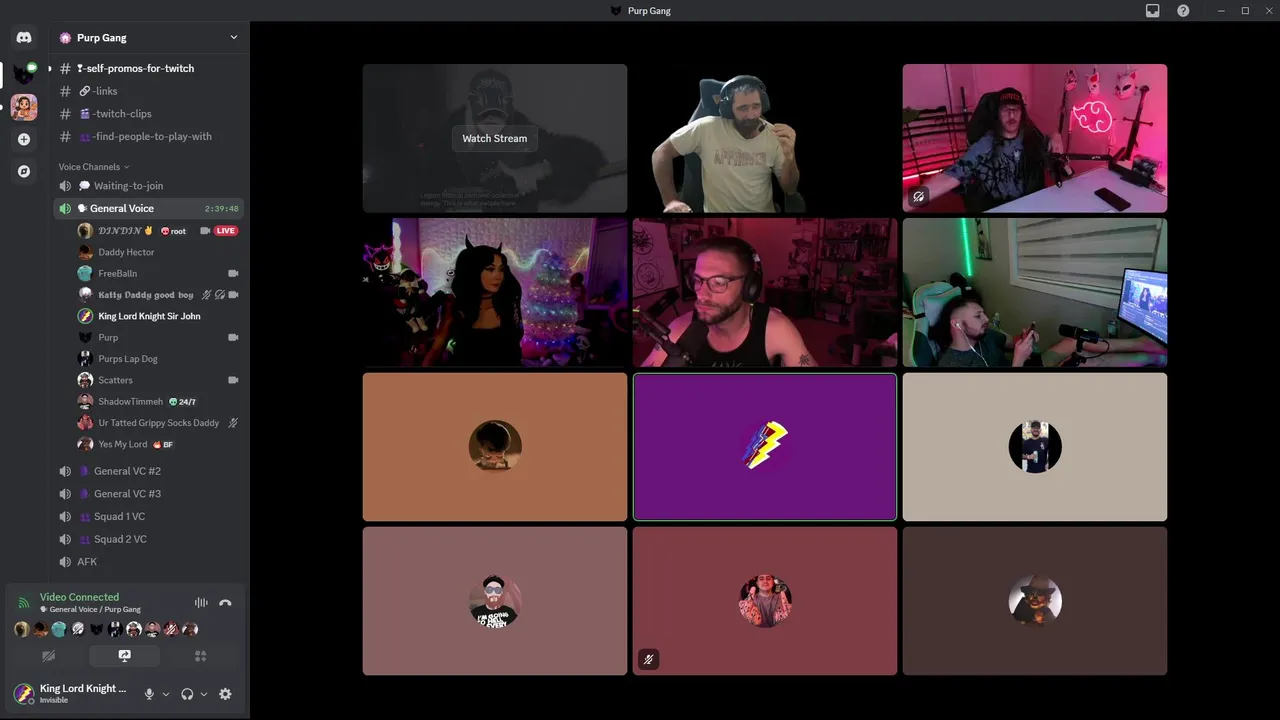1280x720 pixels.
Task: Open the Activities launcher icon
Action: pos(200,656)
